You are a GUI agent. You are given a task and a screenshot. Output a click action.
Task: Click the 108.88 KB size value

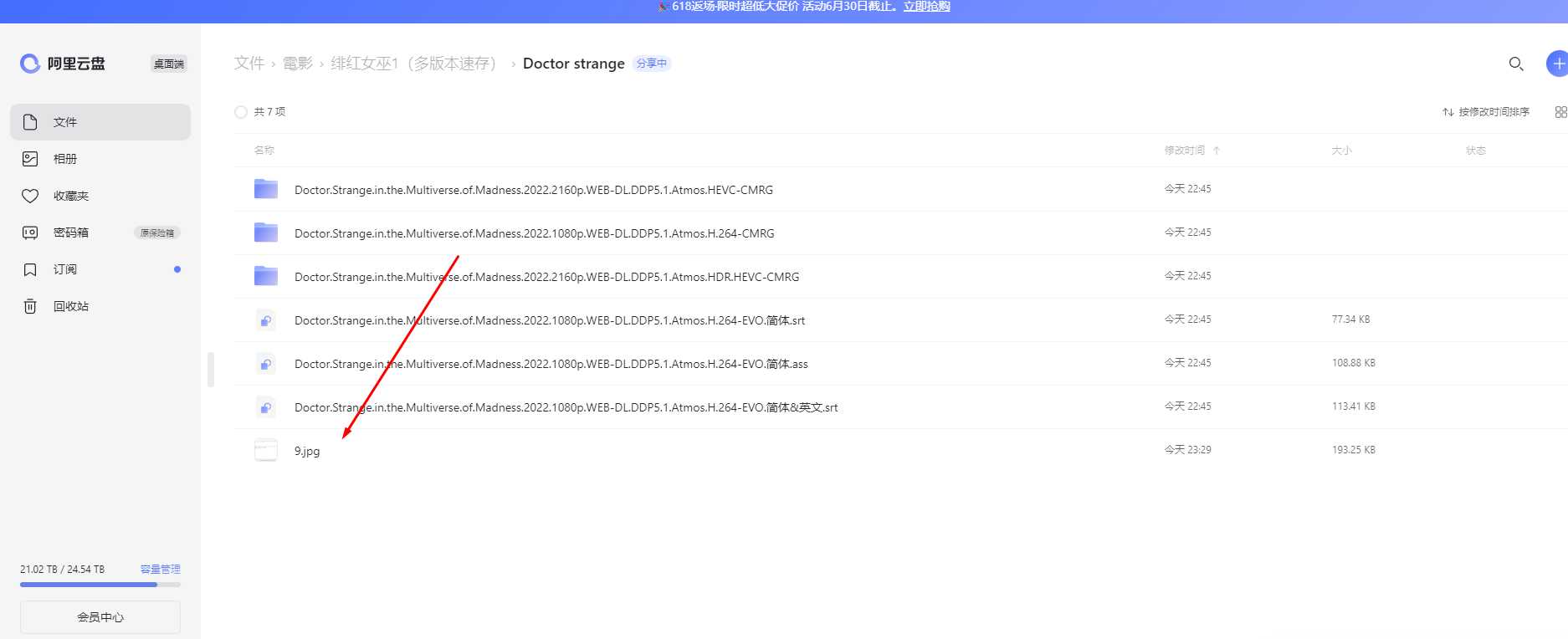(x=1354, y=363)
